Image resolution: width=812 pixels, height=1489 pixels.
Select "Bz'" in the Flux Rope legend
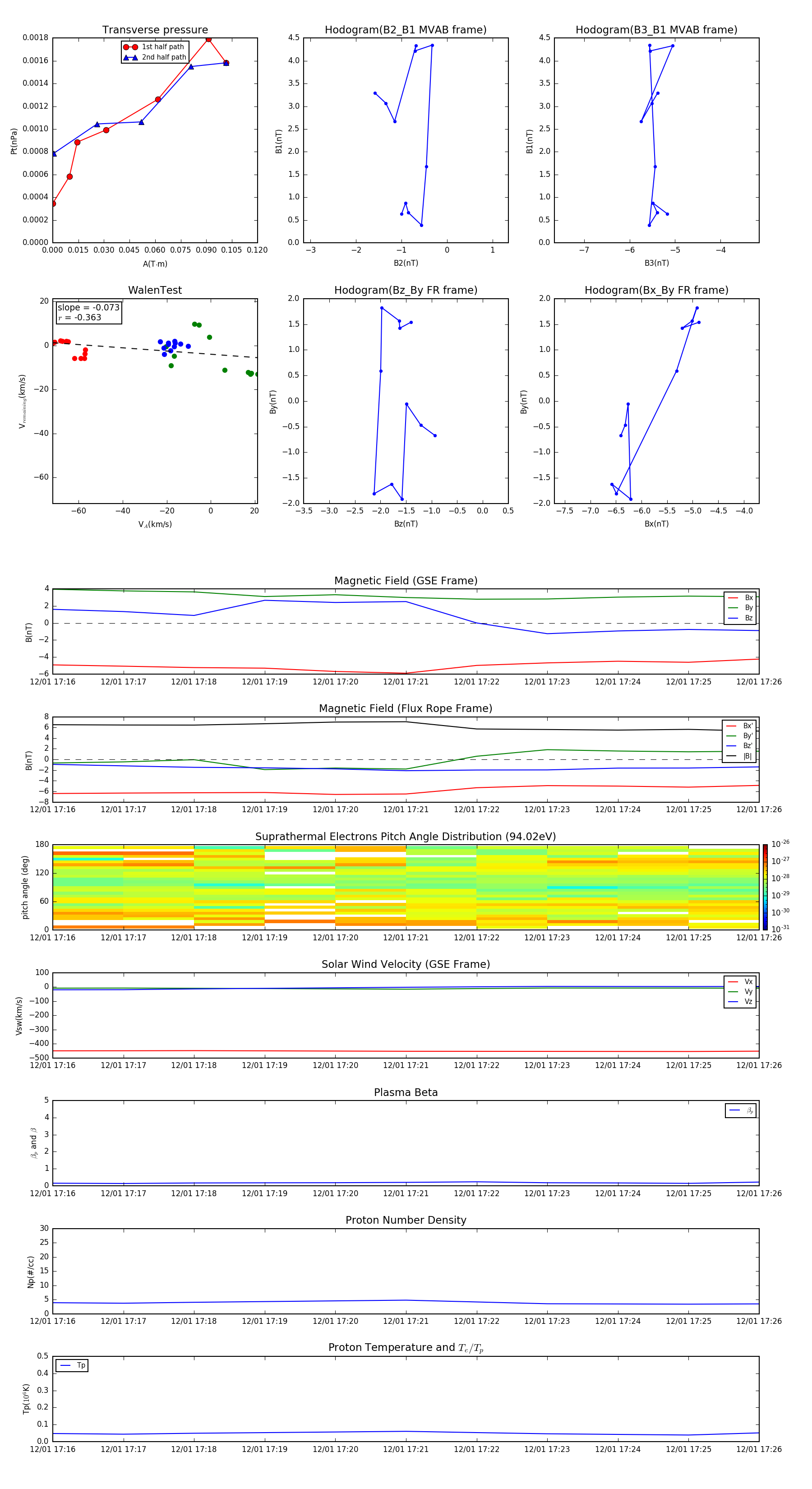pyautogui.click(x=740, y=746)
